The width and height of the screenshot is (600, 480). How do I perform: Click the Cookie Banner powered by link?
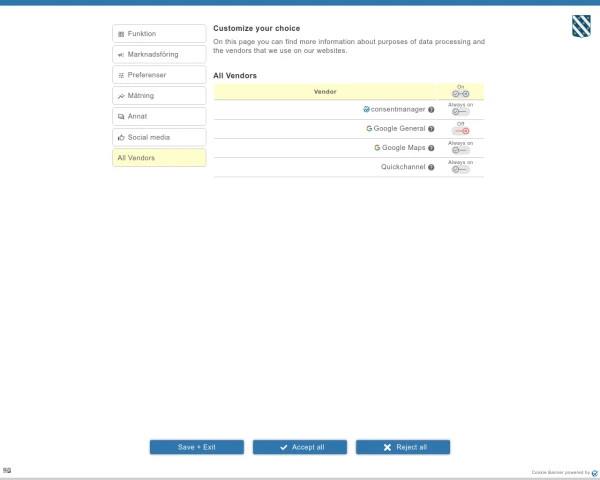pos(561,473)
